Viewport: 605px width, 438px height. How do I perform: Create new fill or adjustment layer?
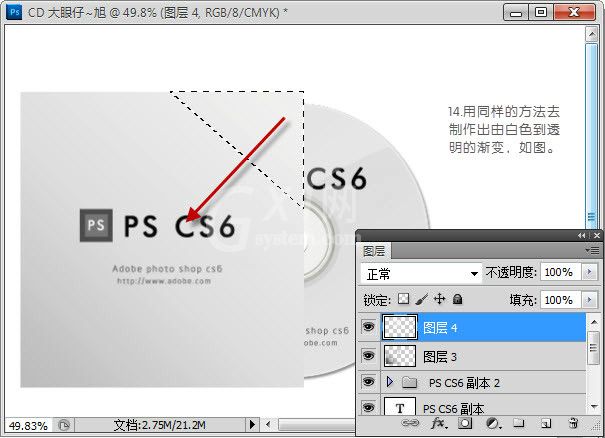click(493, 423)
